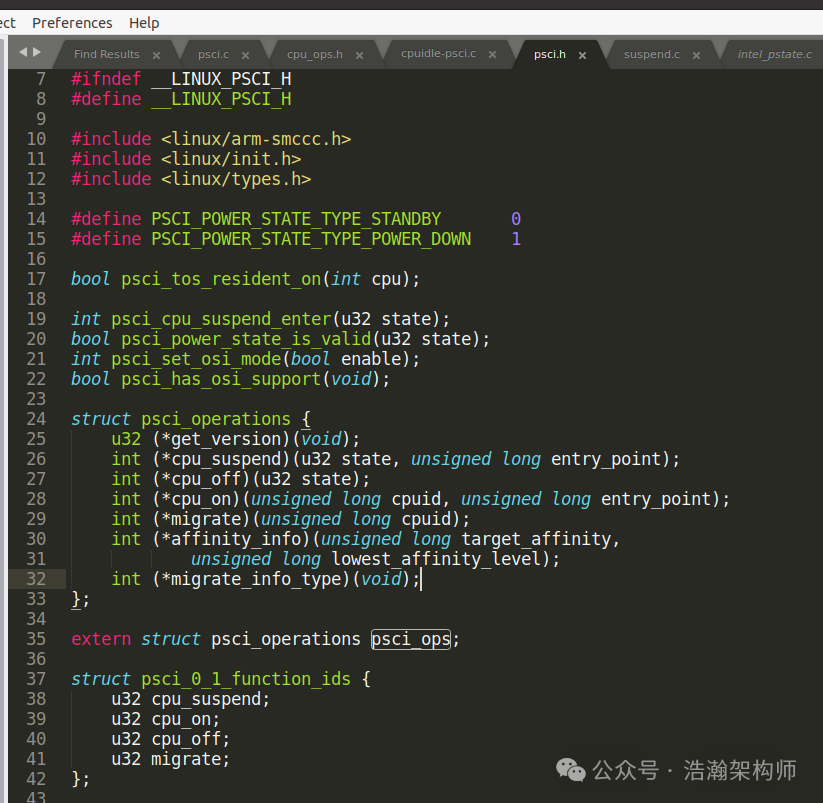Switch to the cpuidle-psci.c tab
Image resolution: width=823 pixels, height=803 pixels.
point(438,54)
